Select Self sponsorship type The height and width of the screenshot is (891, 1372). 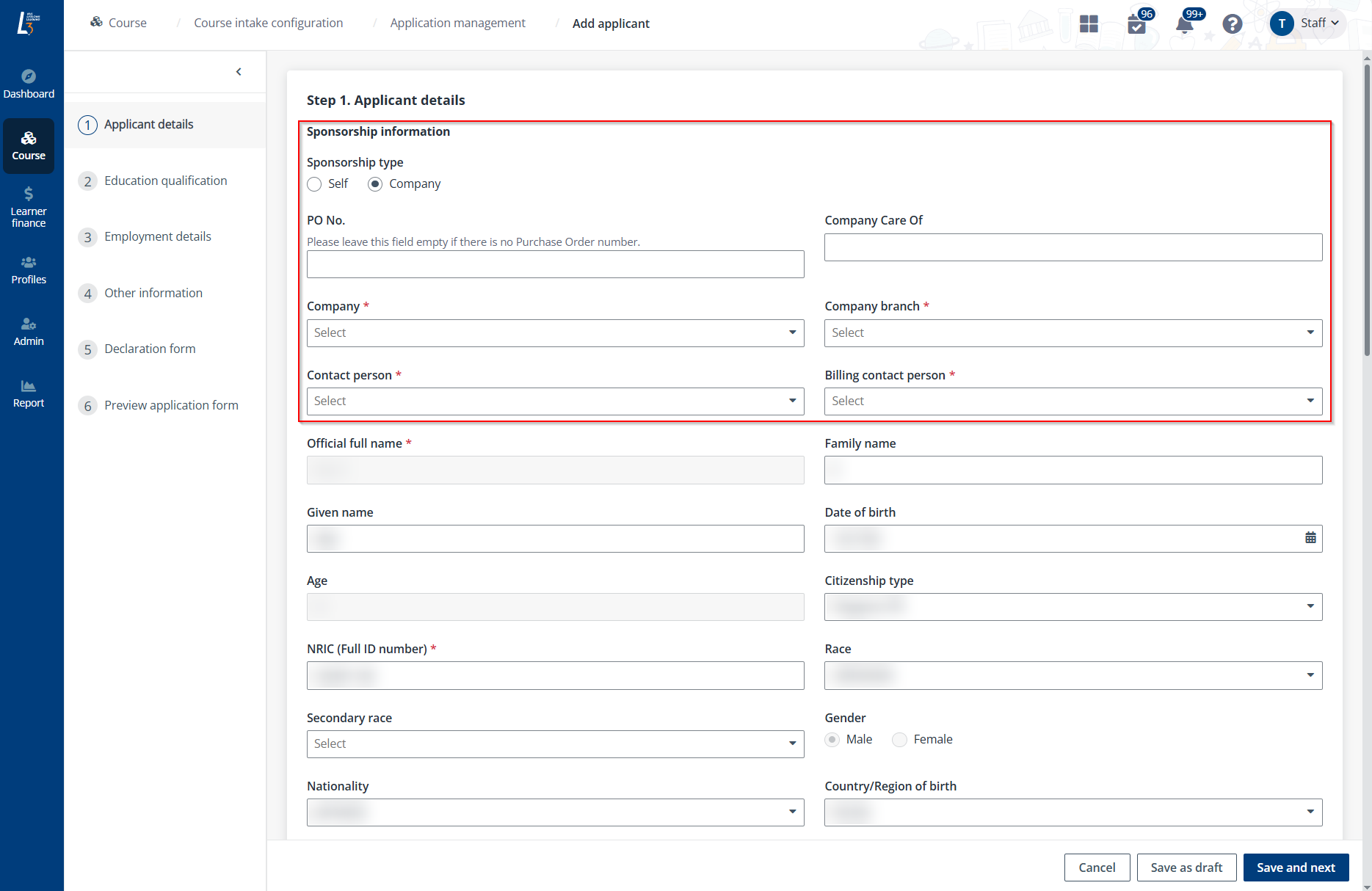click(315, 184)
